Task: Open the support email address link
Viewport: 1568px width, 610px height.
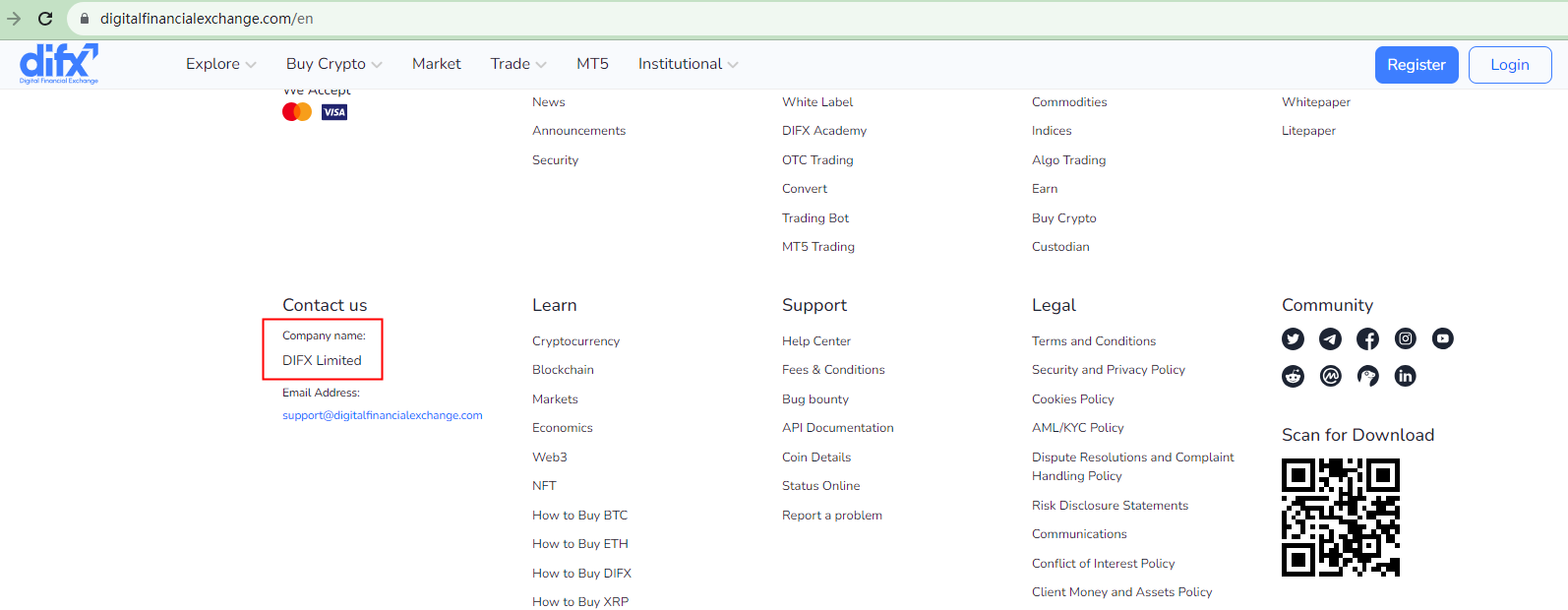Action: click(383, 415)
